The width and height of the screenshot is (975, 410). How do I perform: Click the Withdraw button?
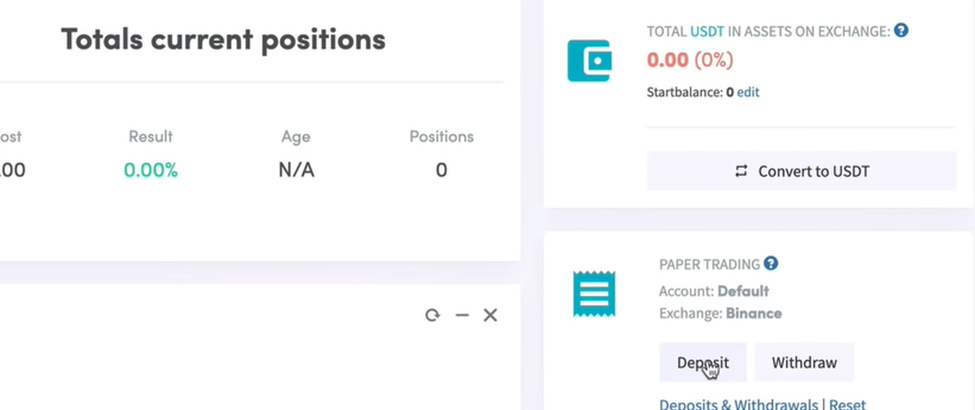click(x=804, y=362)
